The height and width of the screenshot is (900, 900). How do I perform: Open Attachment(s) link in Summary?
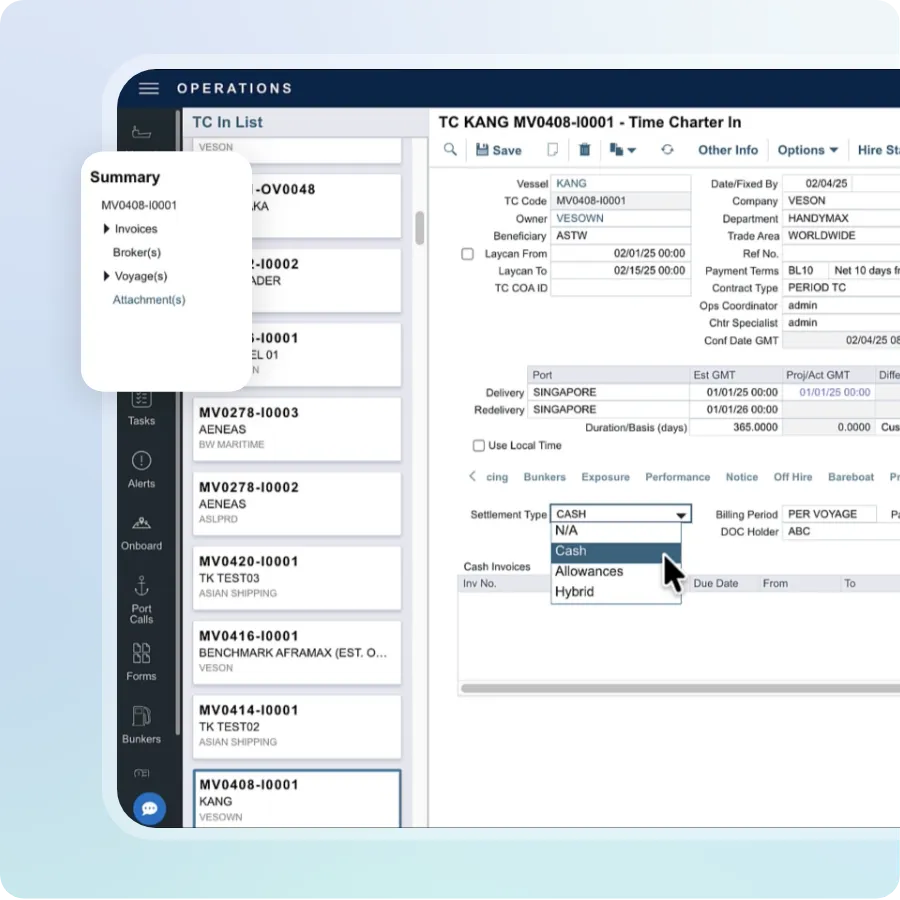point(149,300)
